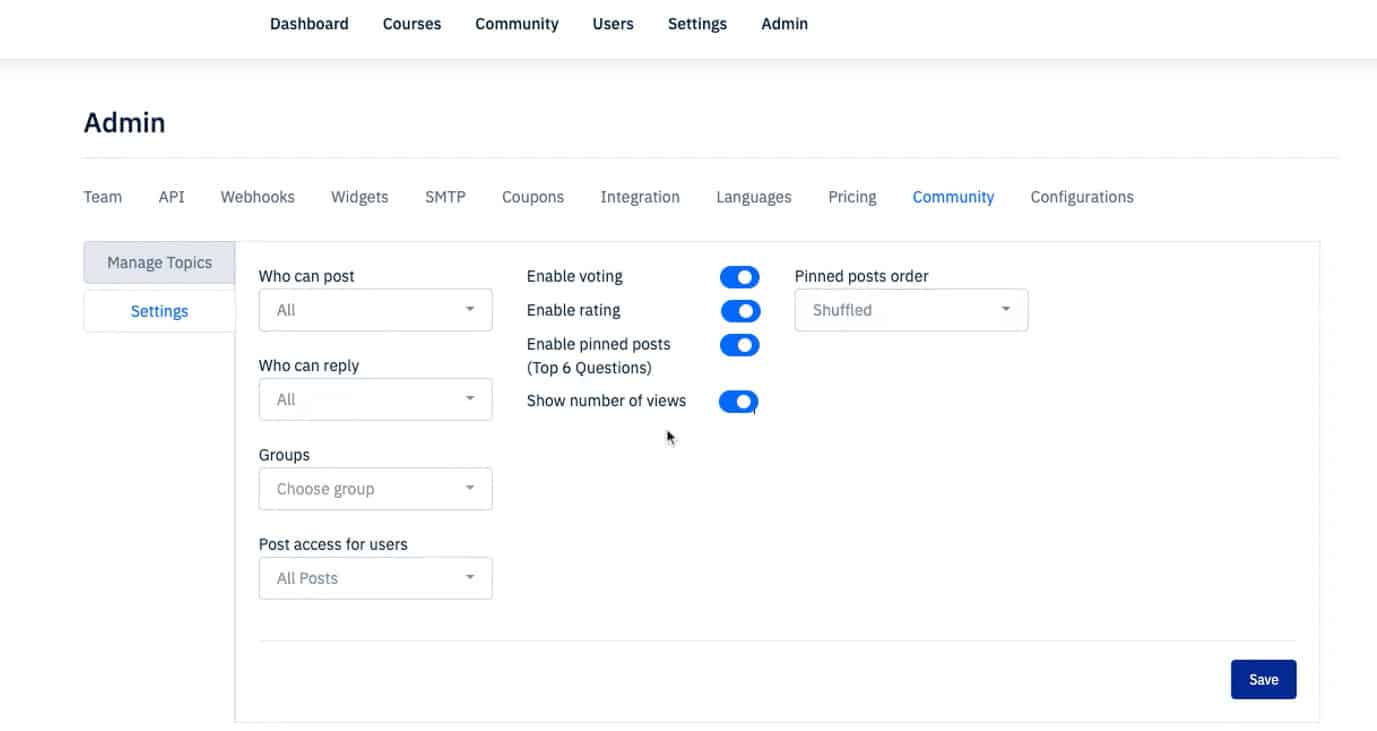Viewport: 1377px width, 731px height.
Task: Navigate to Courses in top menu
Action: point(411,24)
